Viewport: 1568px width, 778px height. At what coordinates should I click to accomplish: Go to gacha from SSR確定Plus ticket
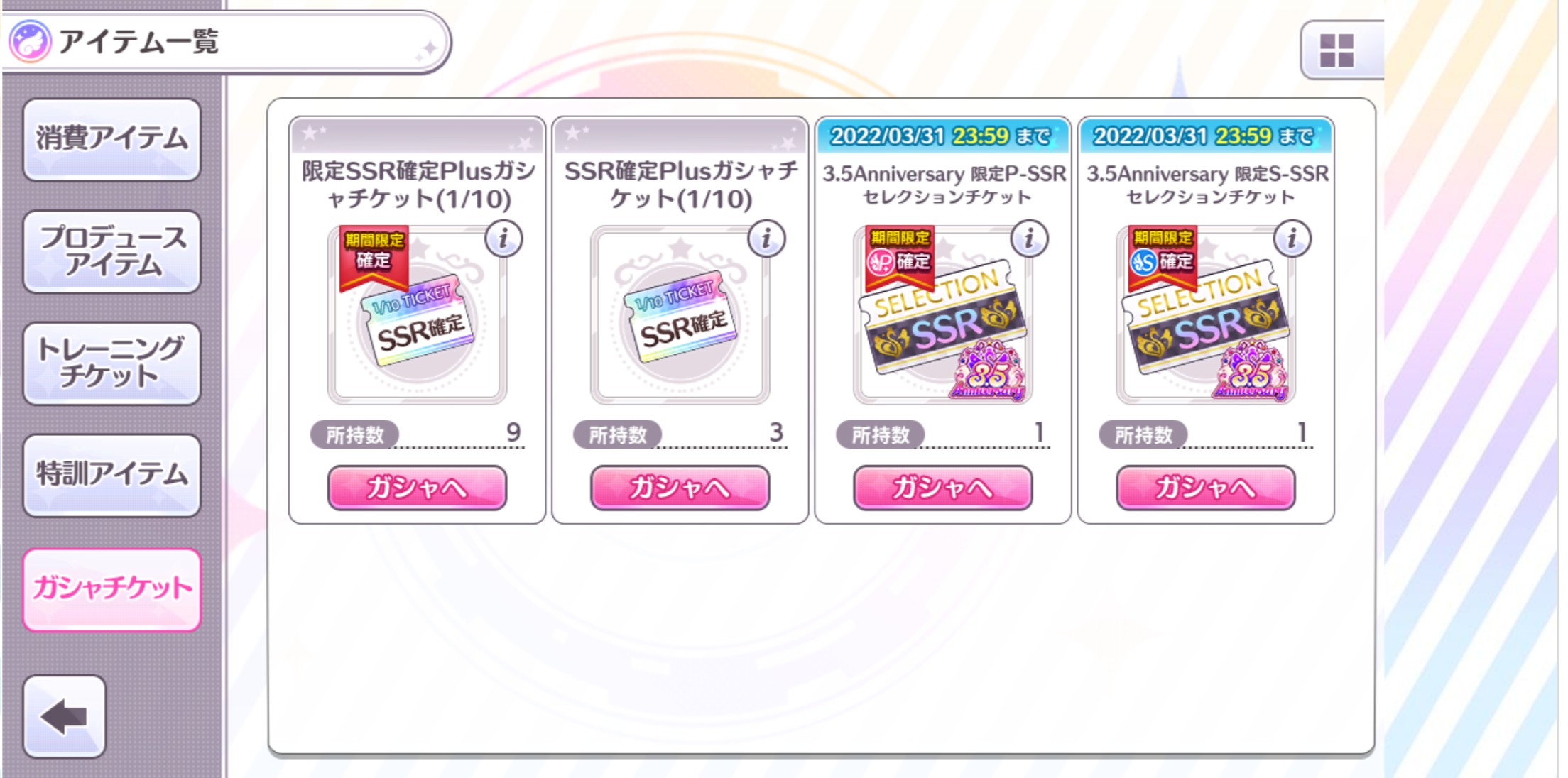tap(680, 488)
